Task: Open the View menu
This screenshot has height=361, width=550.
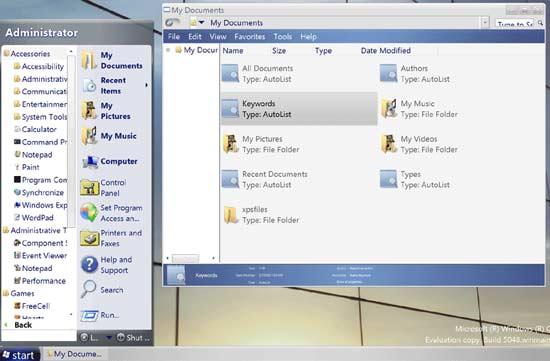Action: 218,36
